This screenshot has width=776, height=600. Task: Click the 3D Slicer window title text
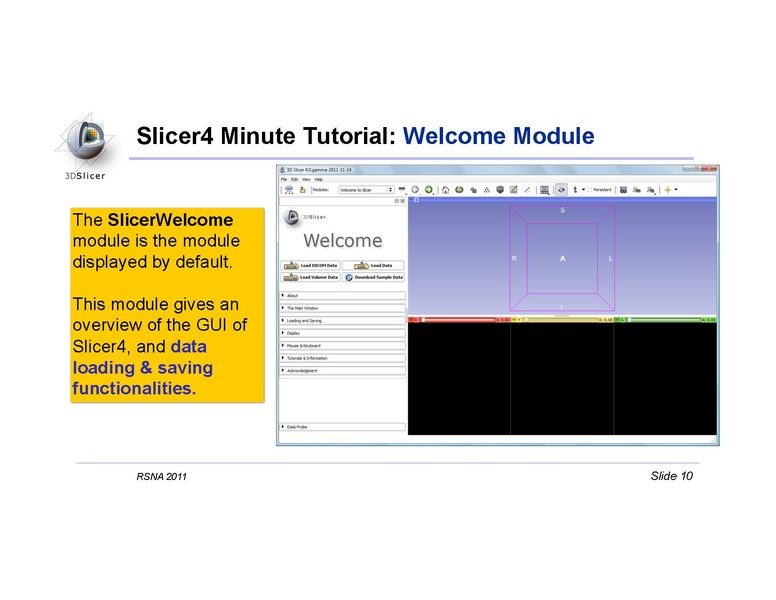319,170
